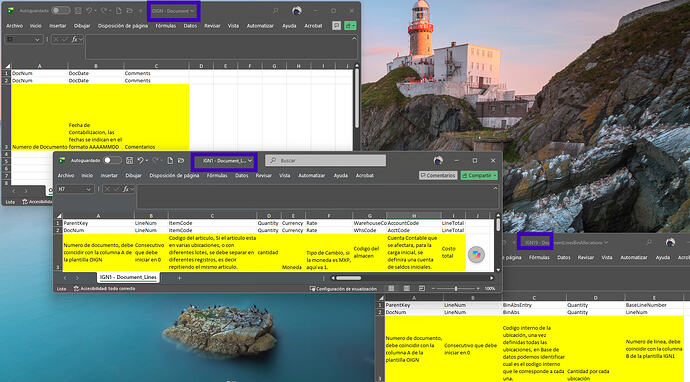This screenshot has width=690, height=382.
Task: Switch to Page Layout view in IGN1 status bar
Action: (x=407, y=289)
